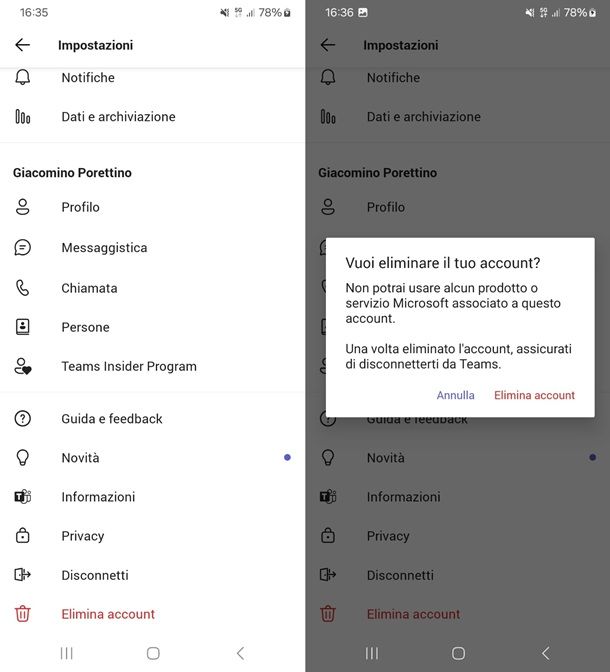Tap the Notifiche bell icon
Viewport: 610px width, 672px height.
click(x=23, y=77)
